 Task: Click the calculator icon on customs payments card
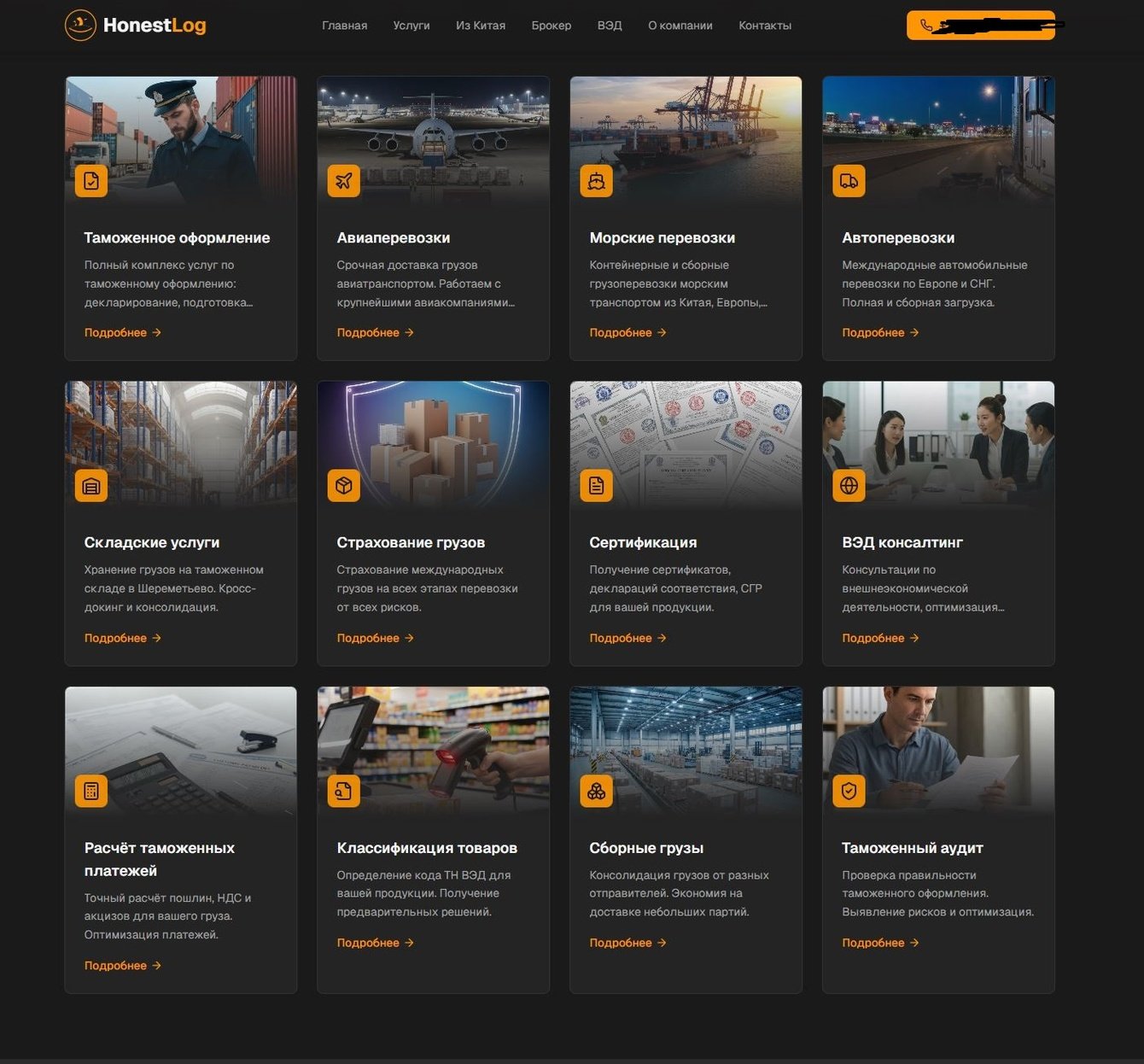91,791
